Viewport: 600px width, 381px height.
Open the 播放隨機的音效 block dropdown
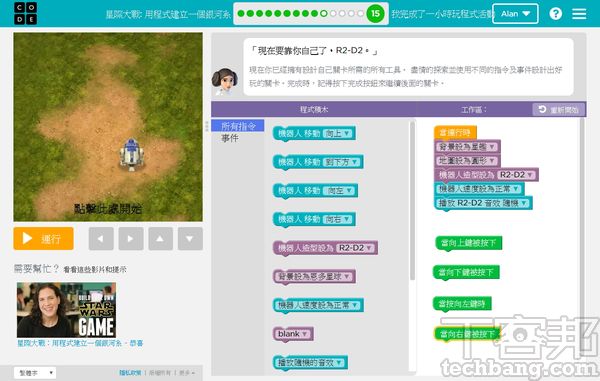pyautogui.click(x=310, y=363)
